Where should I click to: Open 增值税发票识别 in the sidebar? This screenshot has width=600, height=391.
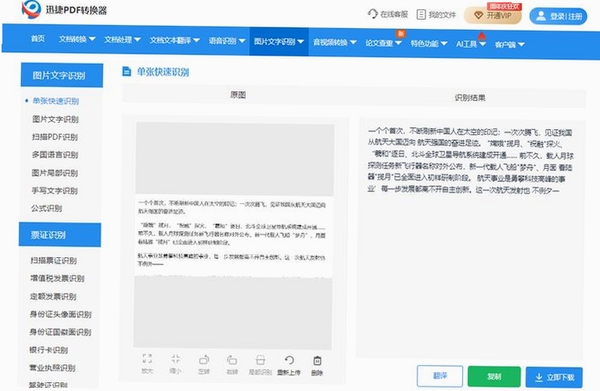(x=57, y=278)
